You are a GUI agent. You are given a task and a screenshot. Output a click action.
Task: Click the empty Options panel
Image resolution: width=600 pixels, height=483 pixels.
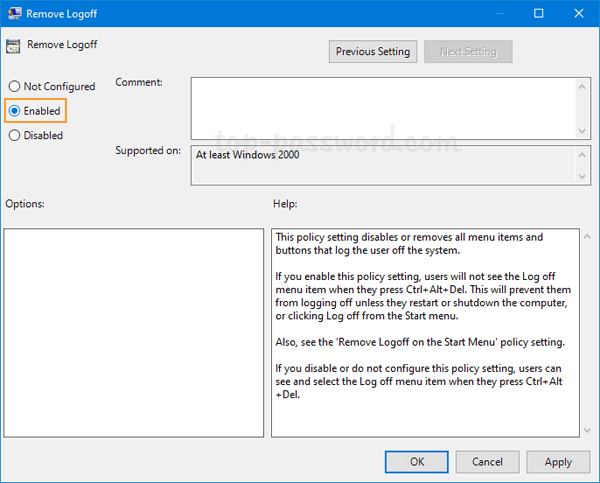(134, 333)
